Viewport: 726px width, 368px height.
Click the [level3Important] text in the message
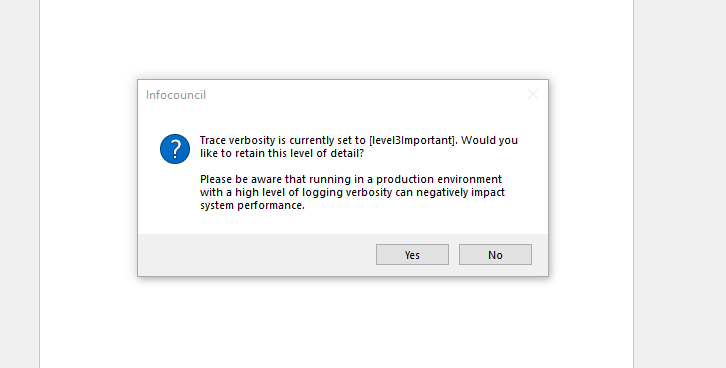point(413,140)
